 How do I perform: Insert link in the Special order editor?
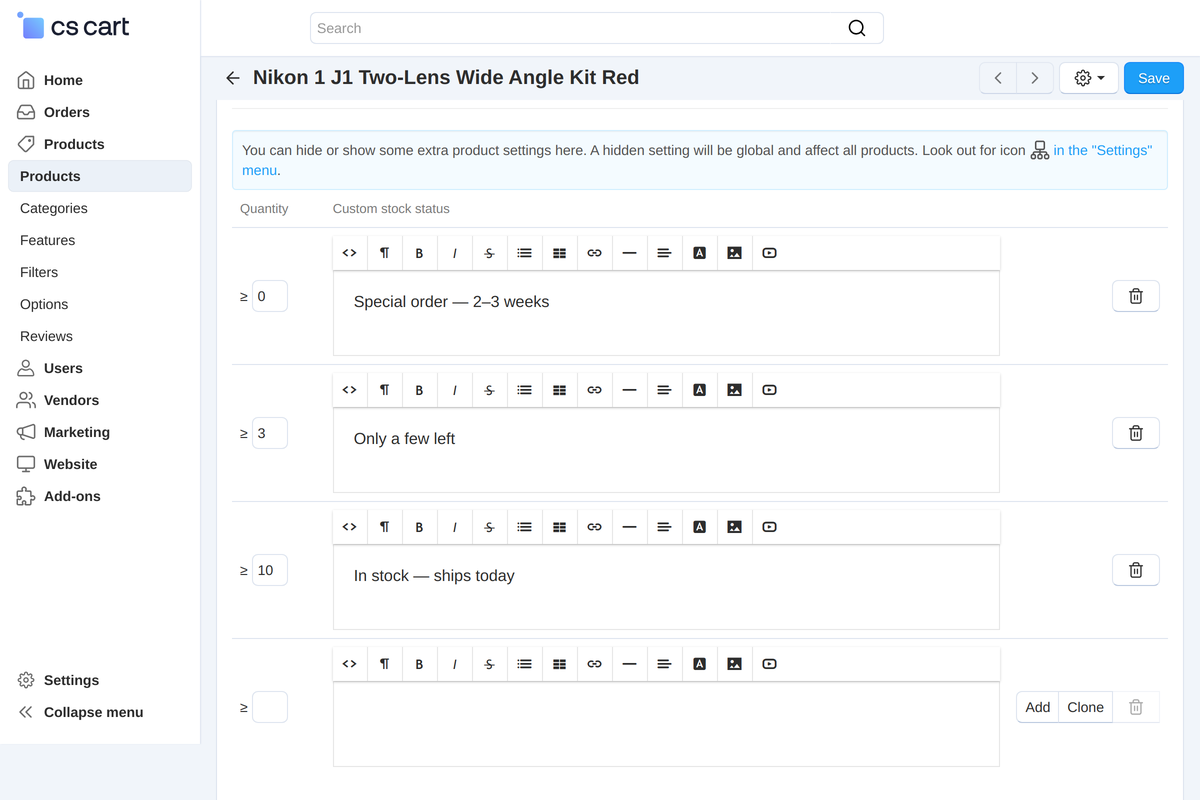[x=594, y=253]
